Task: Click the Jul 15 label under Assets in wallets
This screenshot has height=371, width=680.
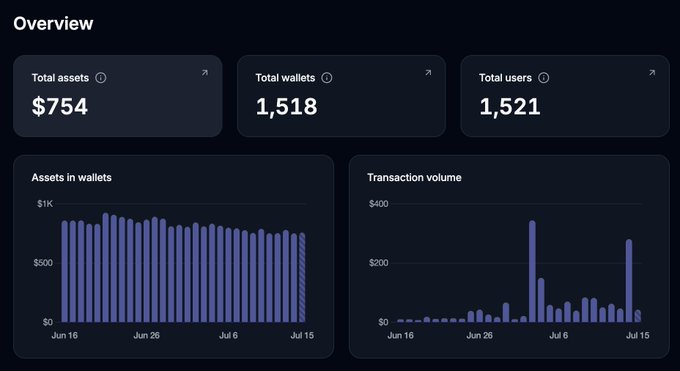Action: [x=302, y=335]
